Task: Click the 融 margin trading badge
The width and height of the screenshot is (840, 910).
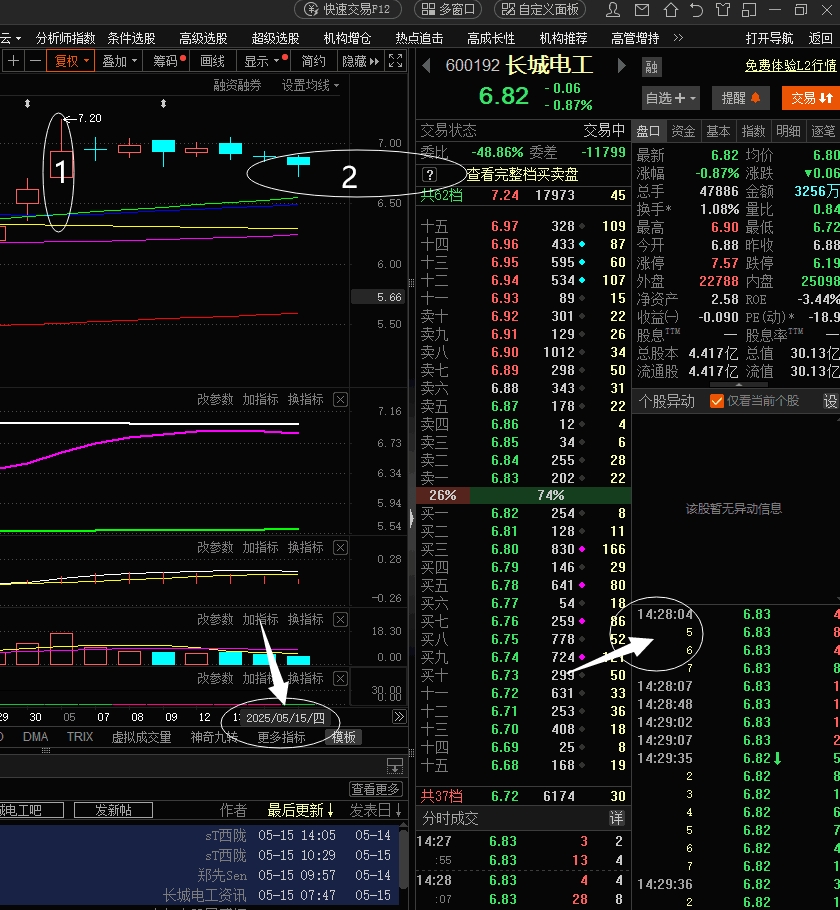Action: pos(651,67)
